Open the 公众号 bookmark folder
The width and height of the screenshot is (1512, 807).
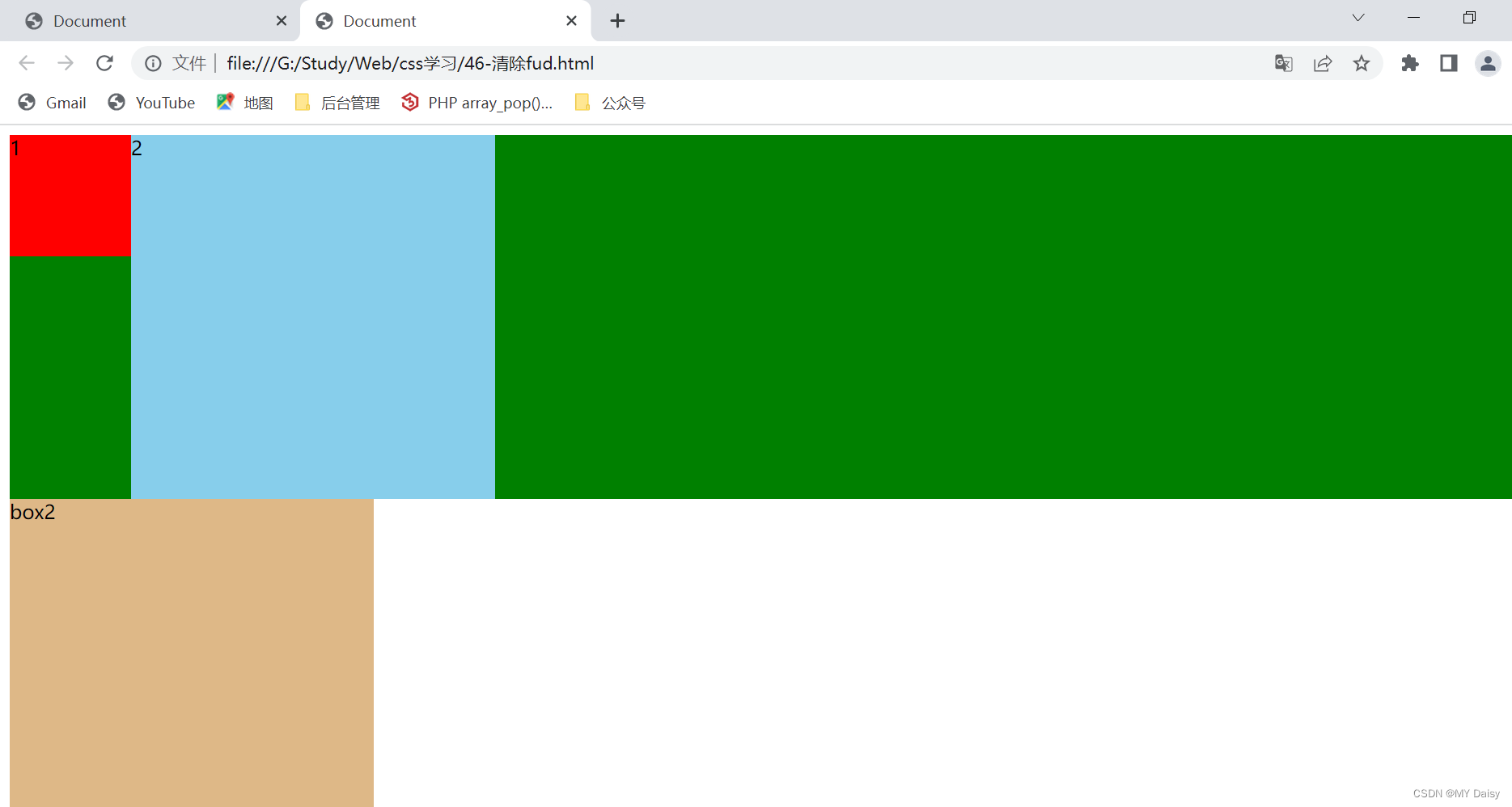tap(610, 103)
